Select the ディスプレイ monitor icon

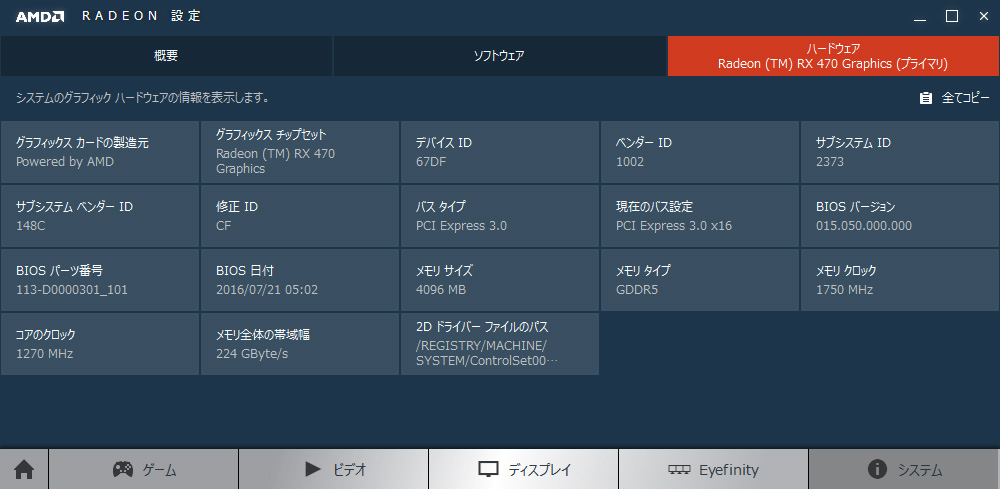coord(489,470)
